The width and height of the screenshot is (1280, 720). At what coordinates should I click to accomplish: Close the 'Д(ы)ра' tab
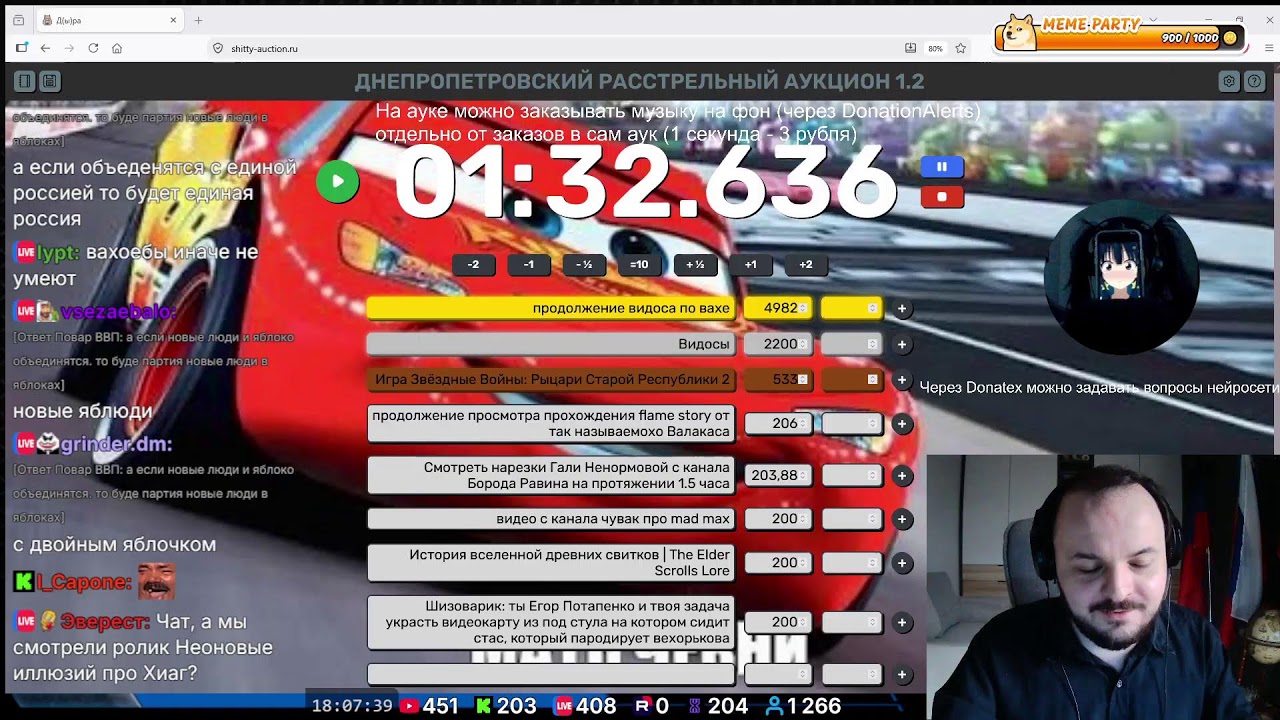coord(173,20)
